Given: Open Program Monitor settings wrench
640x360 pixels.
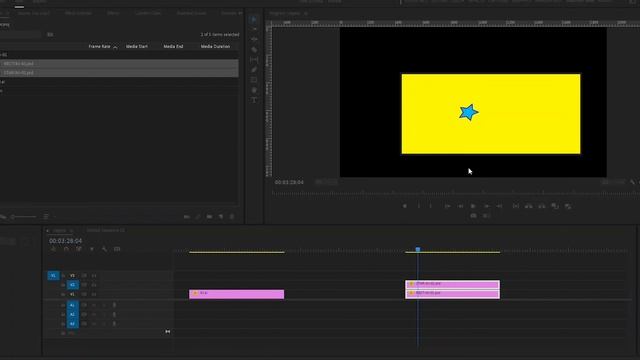Looking at the screenshot, I should [632, 182].
